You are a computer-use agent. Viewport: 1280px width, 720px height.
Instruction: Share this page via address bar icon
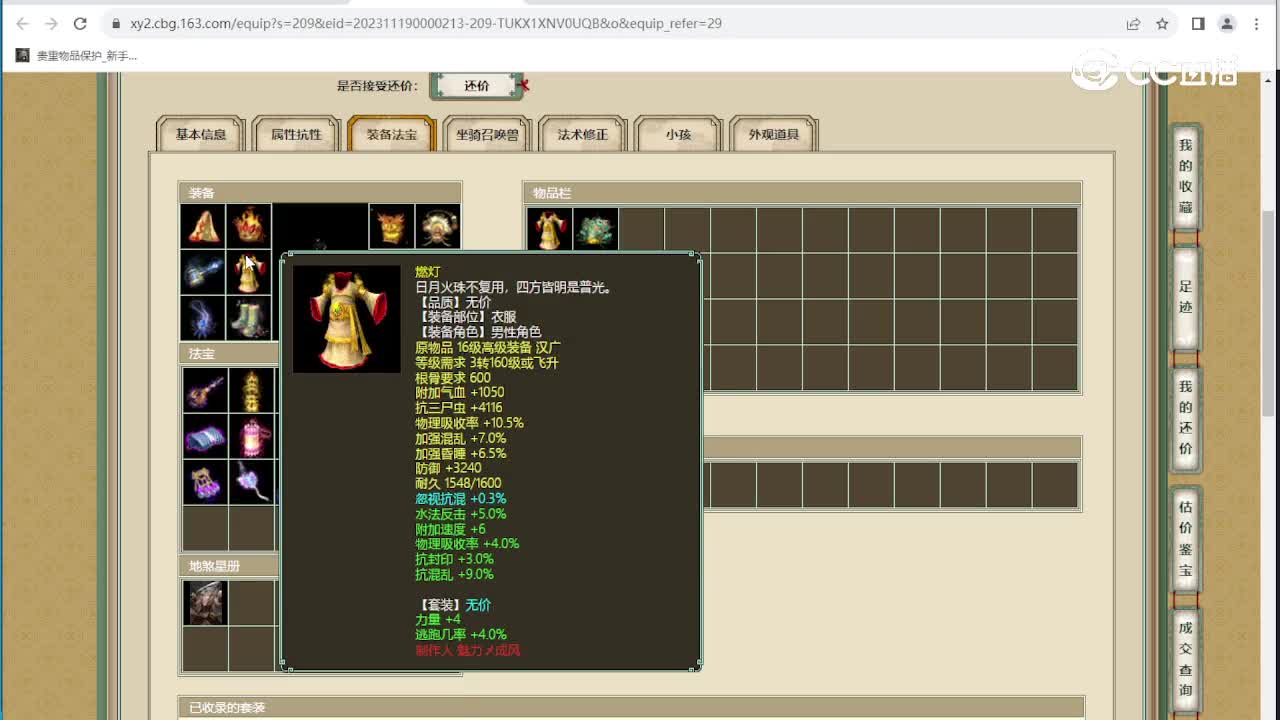coord(1133,24)
